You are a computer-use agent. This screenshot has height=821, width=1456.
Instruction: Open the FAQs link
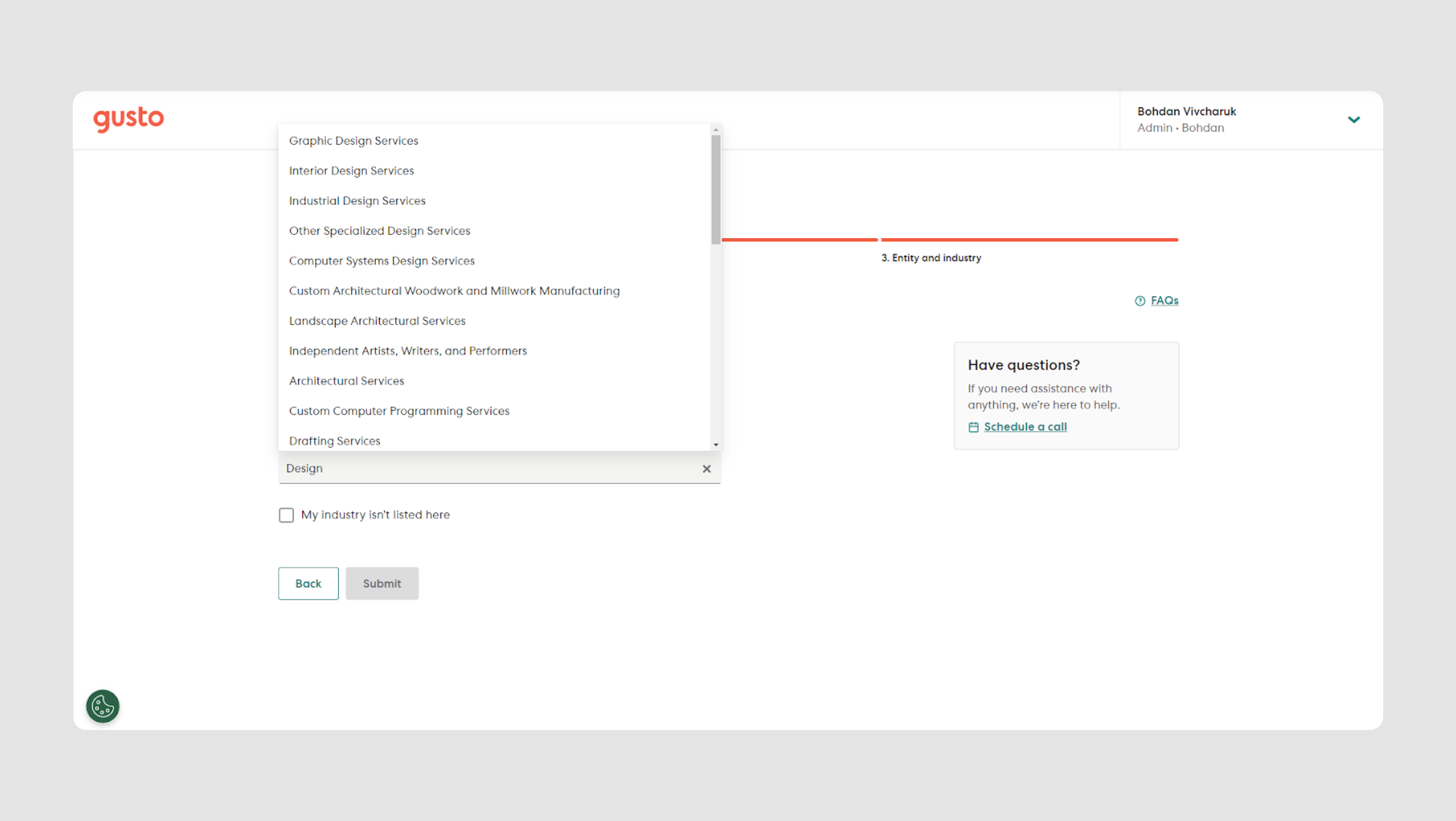[1164, 301]
